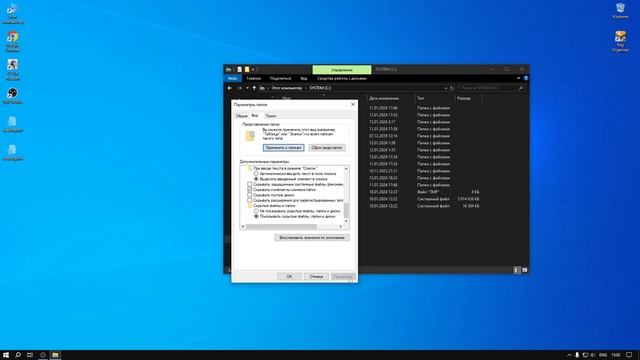Viewport: 640px width, 360px height.
Task: Click the ENG language indicator
Action: (x=603, y=355)
